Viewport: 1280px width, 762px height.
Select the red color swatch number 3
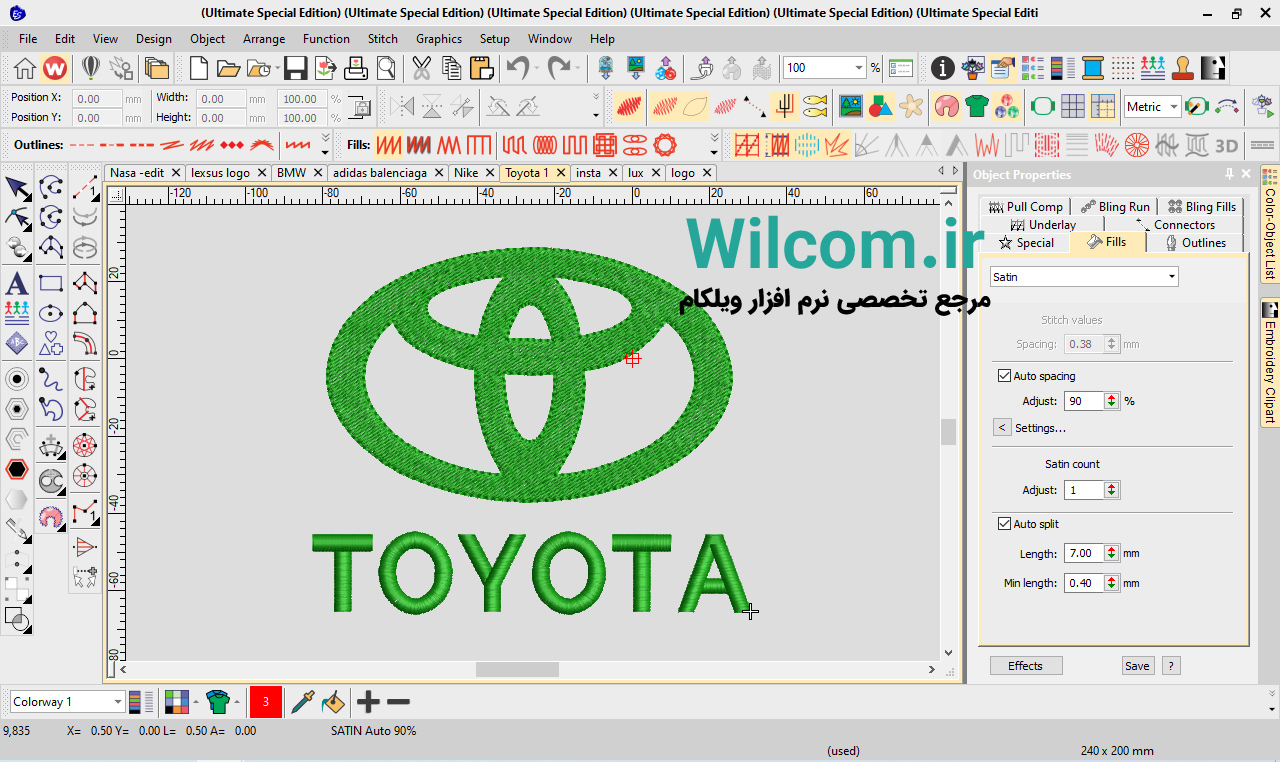(x=266, y=702)
